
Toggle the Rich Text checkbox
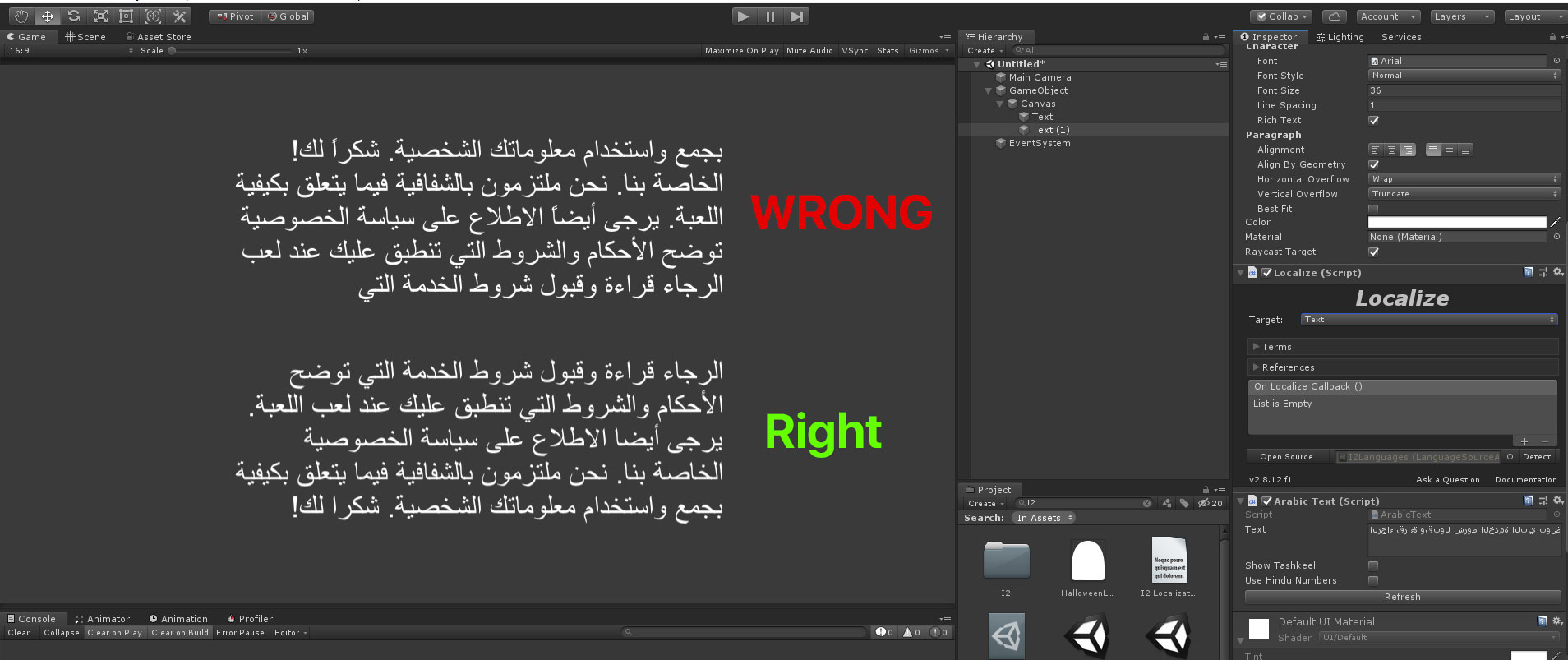tap(1373, 120)
